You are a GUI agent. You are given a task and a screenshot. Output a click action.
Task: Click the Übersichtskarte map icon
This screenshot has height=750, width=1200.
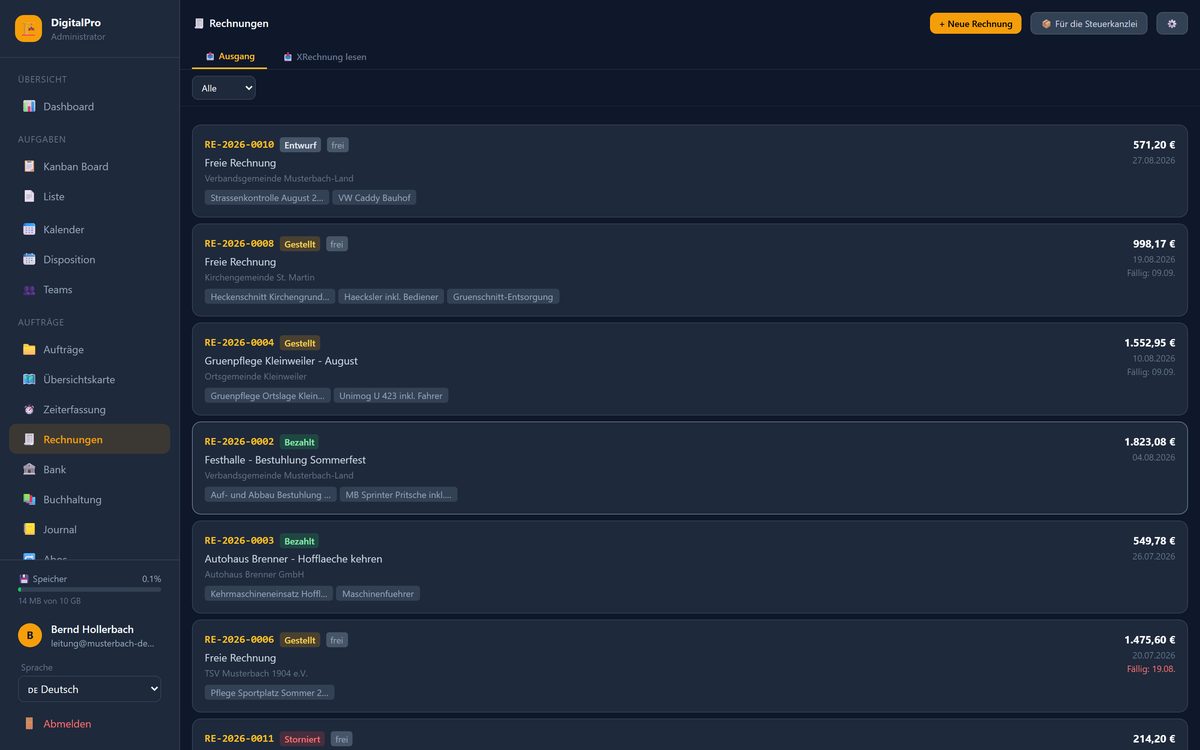point(29,380)
